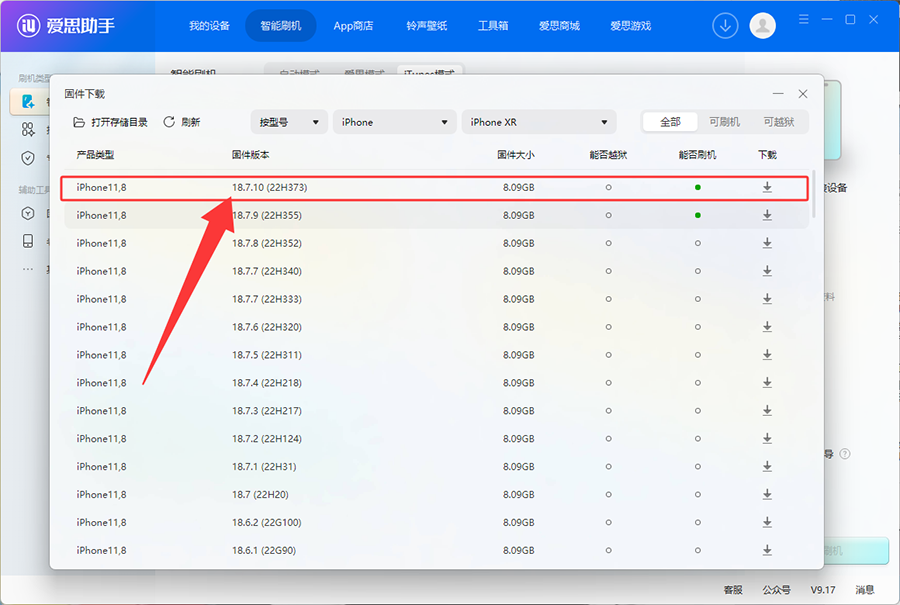900x605 pixels.
Task: Click the help question mark icon
Action: [x=844, y=454]
